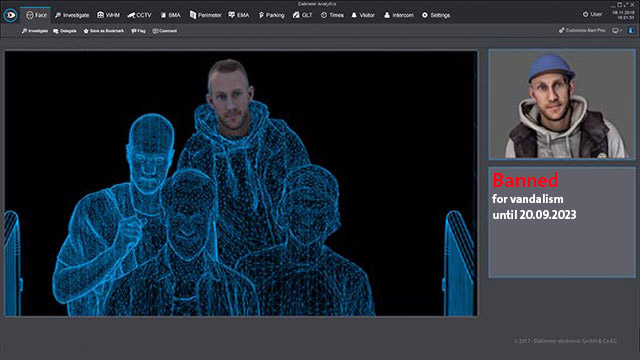Screen dimensions: 640x360
Task: Click the Dallmeier eye logo icon
Action: (10, 15)
